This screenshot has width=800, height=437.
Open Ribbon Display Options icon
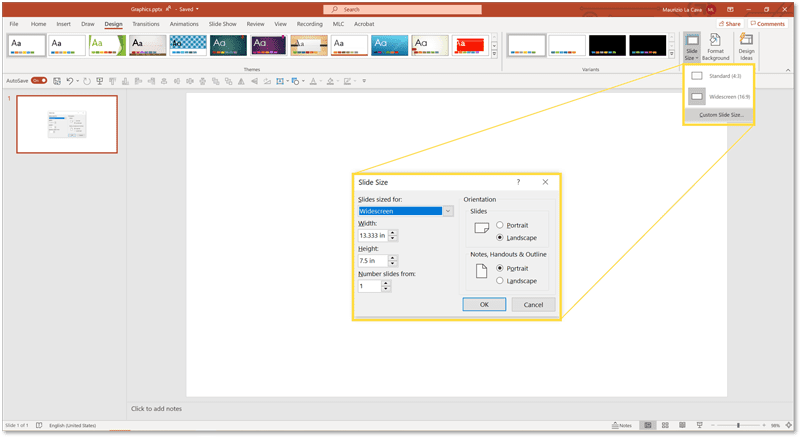[x=730, y=9]
